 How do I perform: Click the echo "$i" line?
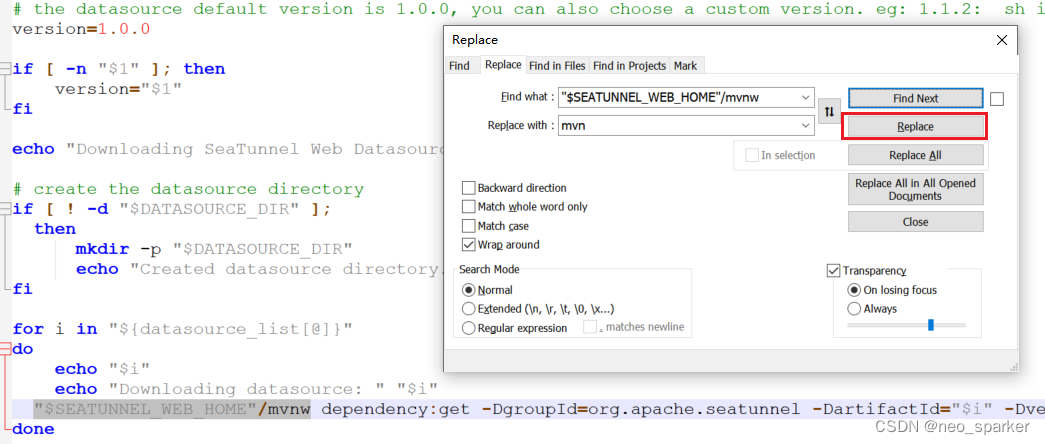click(103, 369)
